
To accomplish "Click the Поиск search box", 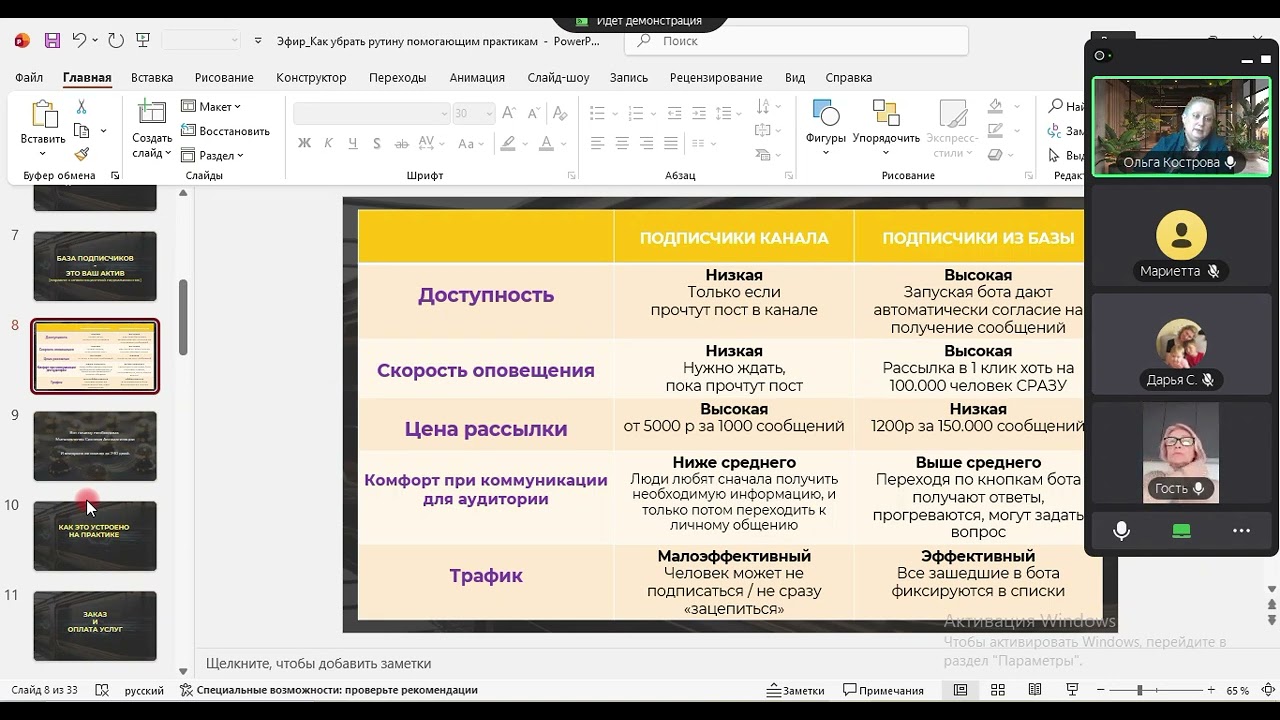I will (796, 41).
